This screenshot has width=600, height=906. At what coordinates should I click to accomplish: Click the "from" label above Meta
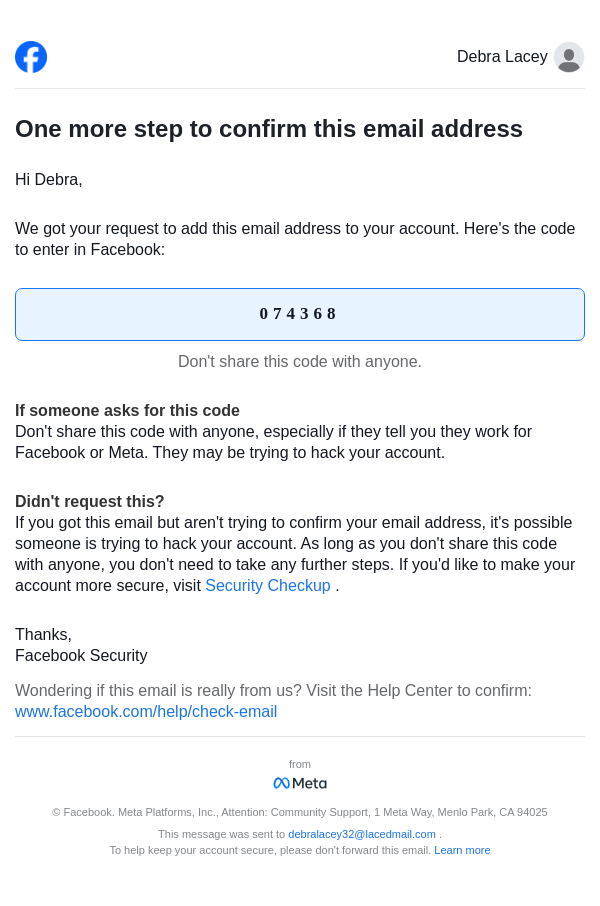click(300, 764)
